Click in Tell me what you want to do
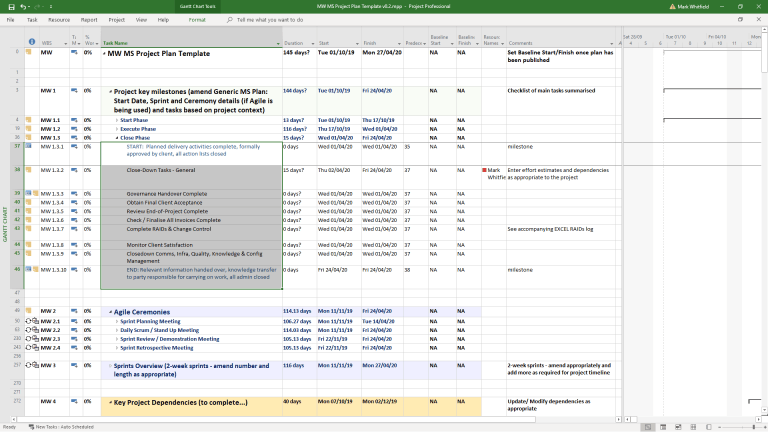This screenshot has height=432, width=768. click(x=270, y=20)
